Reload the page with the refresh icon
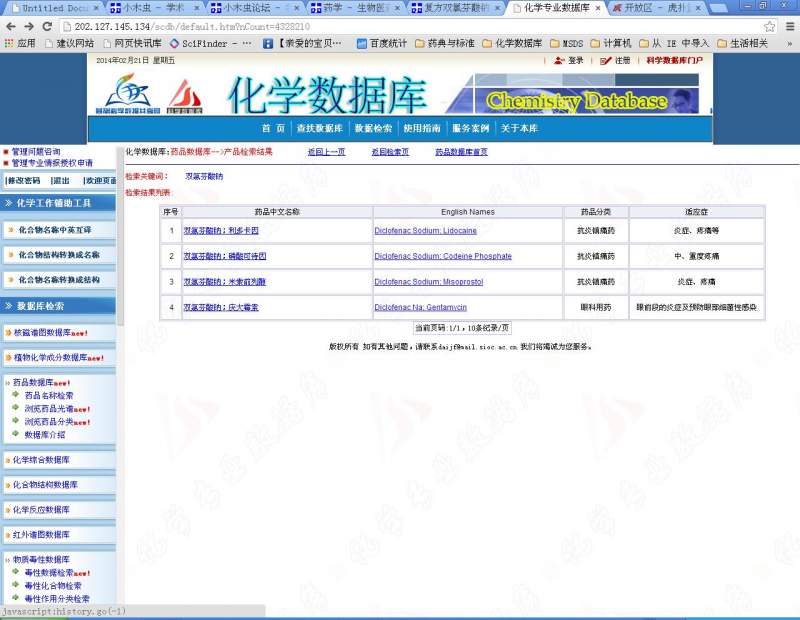 click(47, 26)
